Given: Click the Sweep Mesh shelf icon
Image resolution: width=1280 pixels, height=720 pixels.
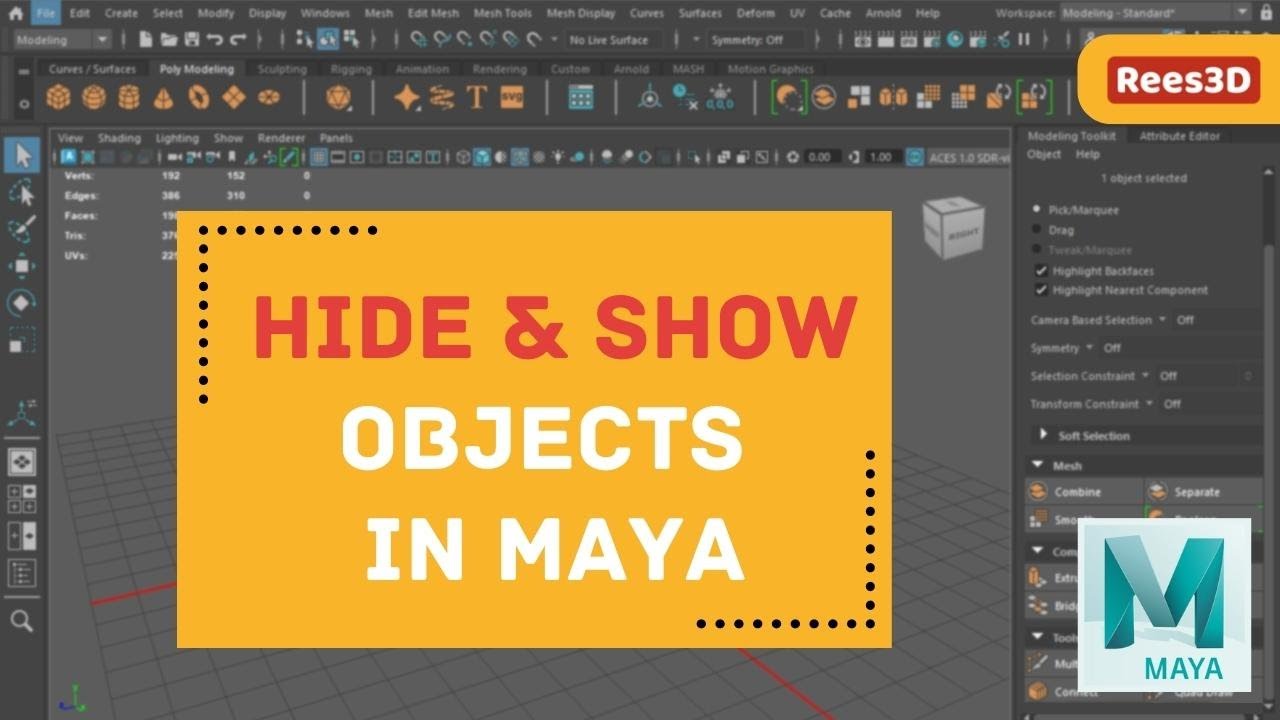Looking at the screenshot, I should [x=442, y=97].
